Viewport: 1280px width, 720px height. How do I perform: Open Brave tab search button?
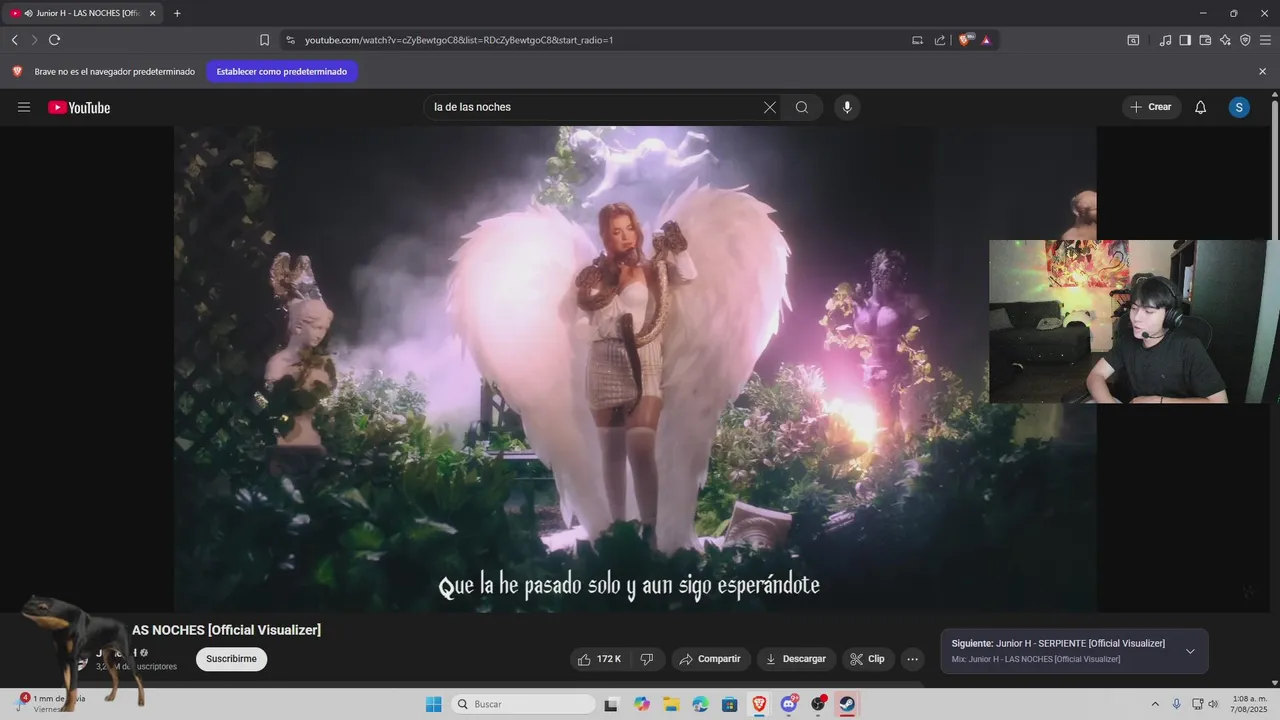[1133, 40]
